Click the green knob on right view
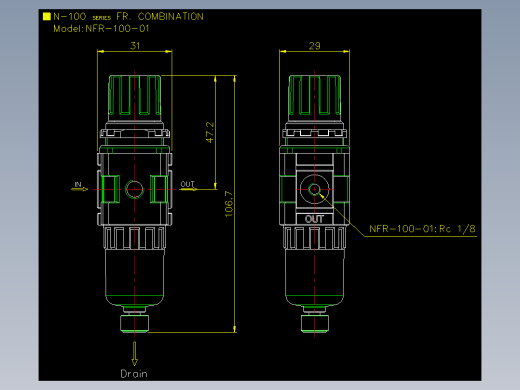The image size is (520, 390). (315, 95)
